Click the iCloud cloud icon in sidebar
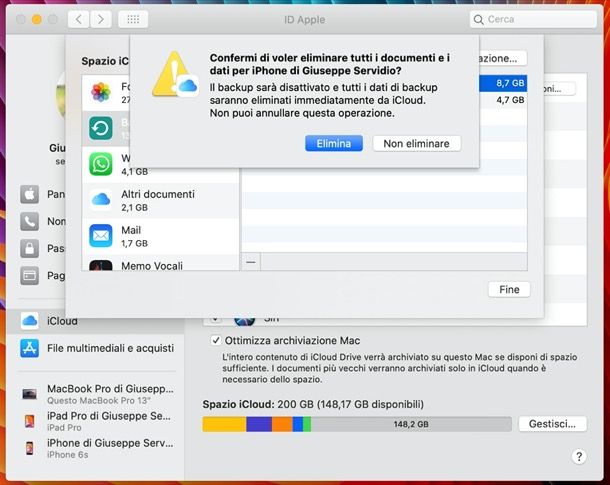610x485 pixels. coord(30,321)
